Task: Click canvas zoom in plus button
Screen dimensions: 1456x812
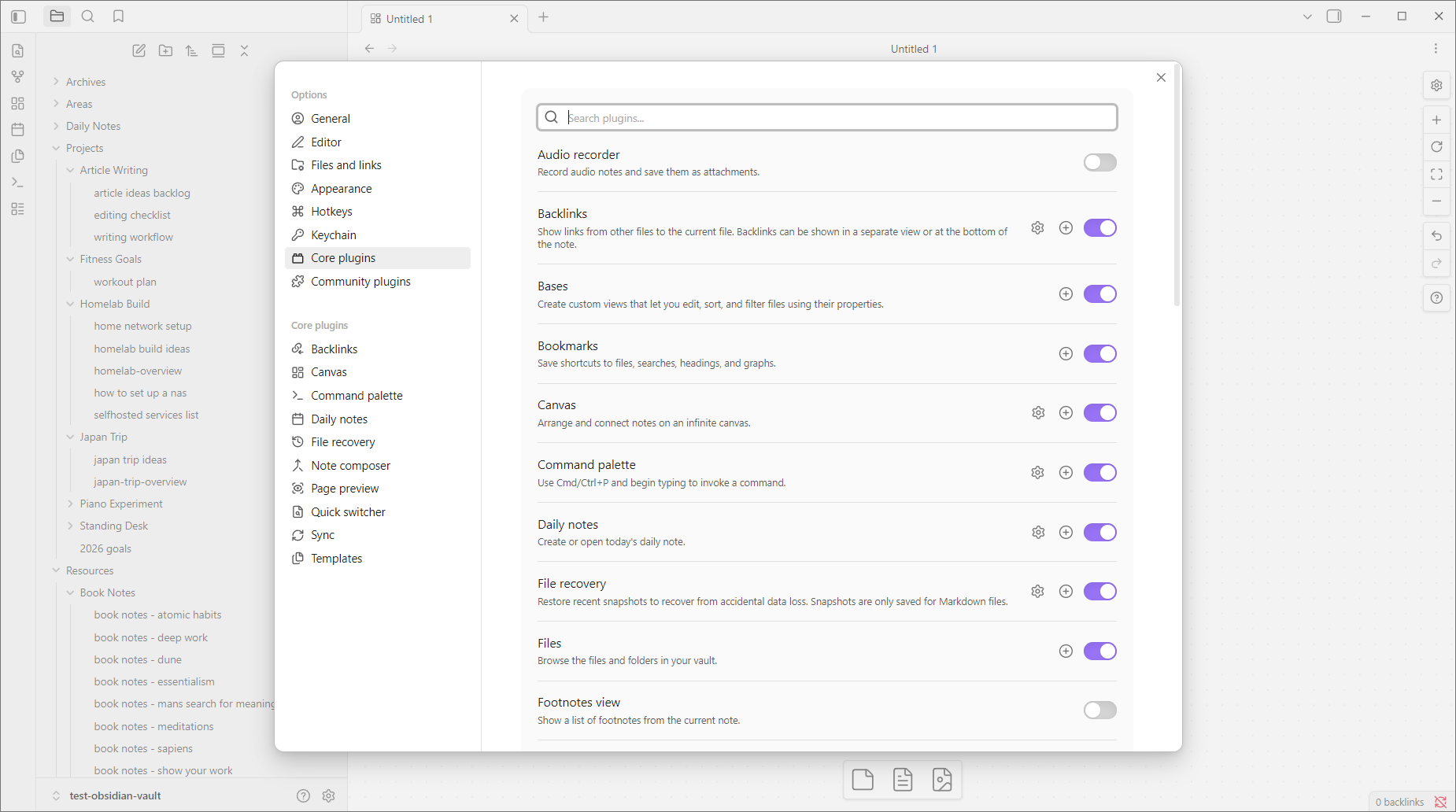Action: (1436, 120)
